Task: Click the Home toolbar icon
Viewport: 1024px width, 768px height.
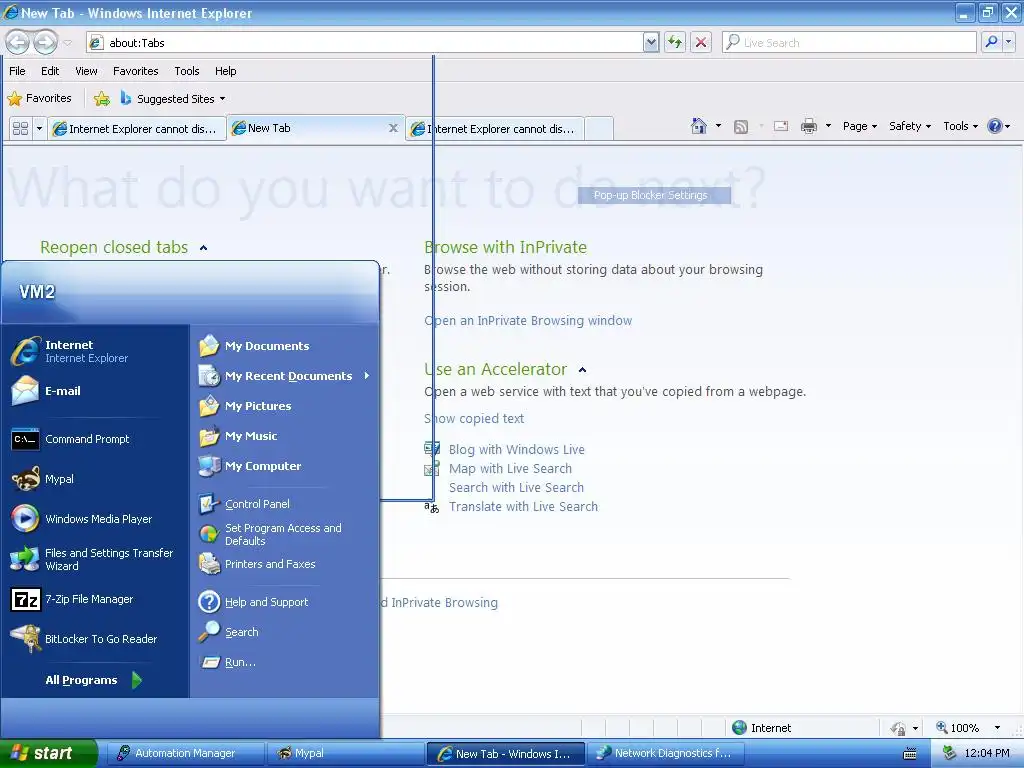Action: tap(699, 126)
